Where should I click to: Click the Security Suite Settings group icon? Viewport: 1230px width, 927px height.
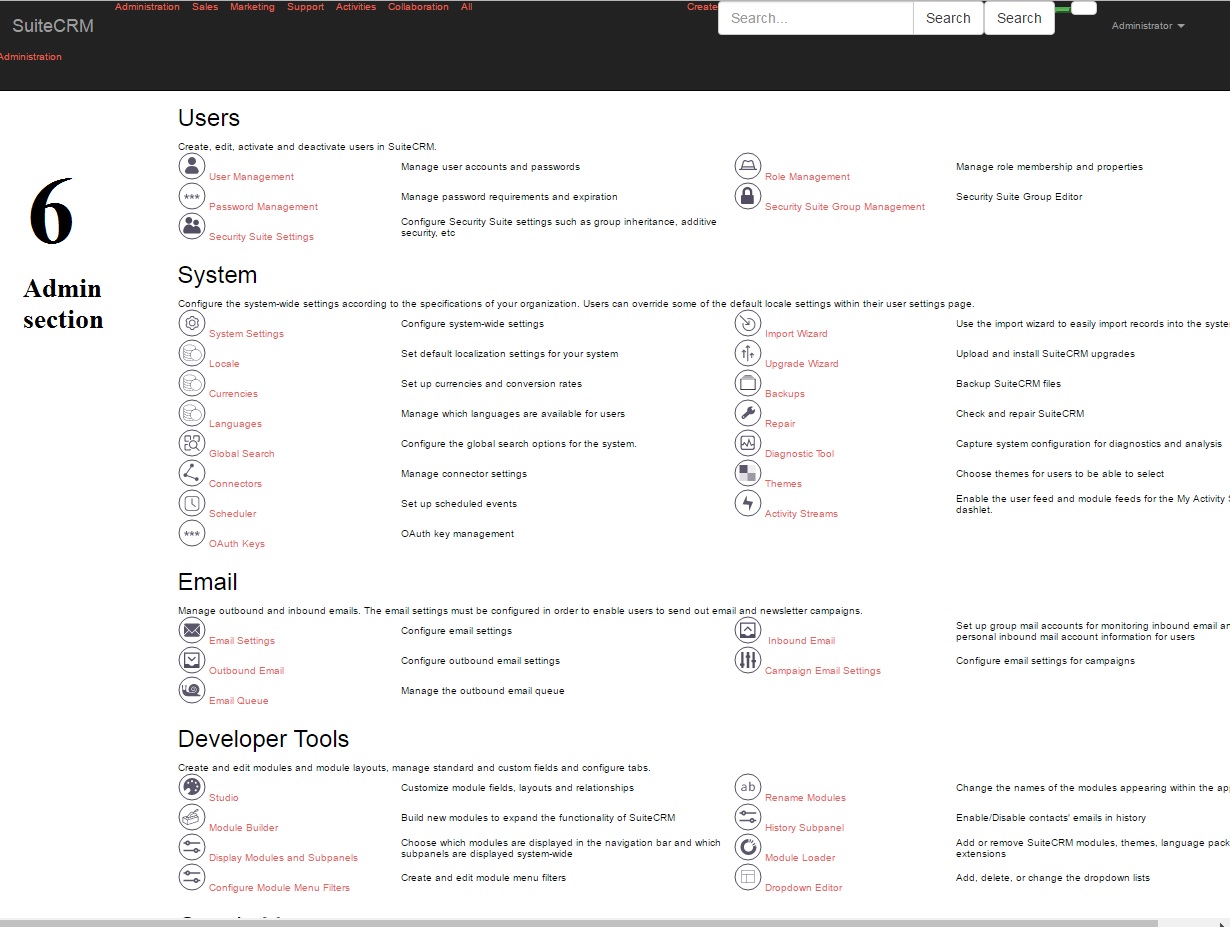point(192,226)
